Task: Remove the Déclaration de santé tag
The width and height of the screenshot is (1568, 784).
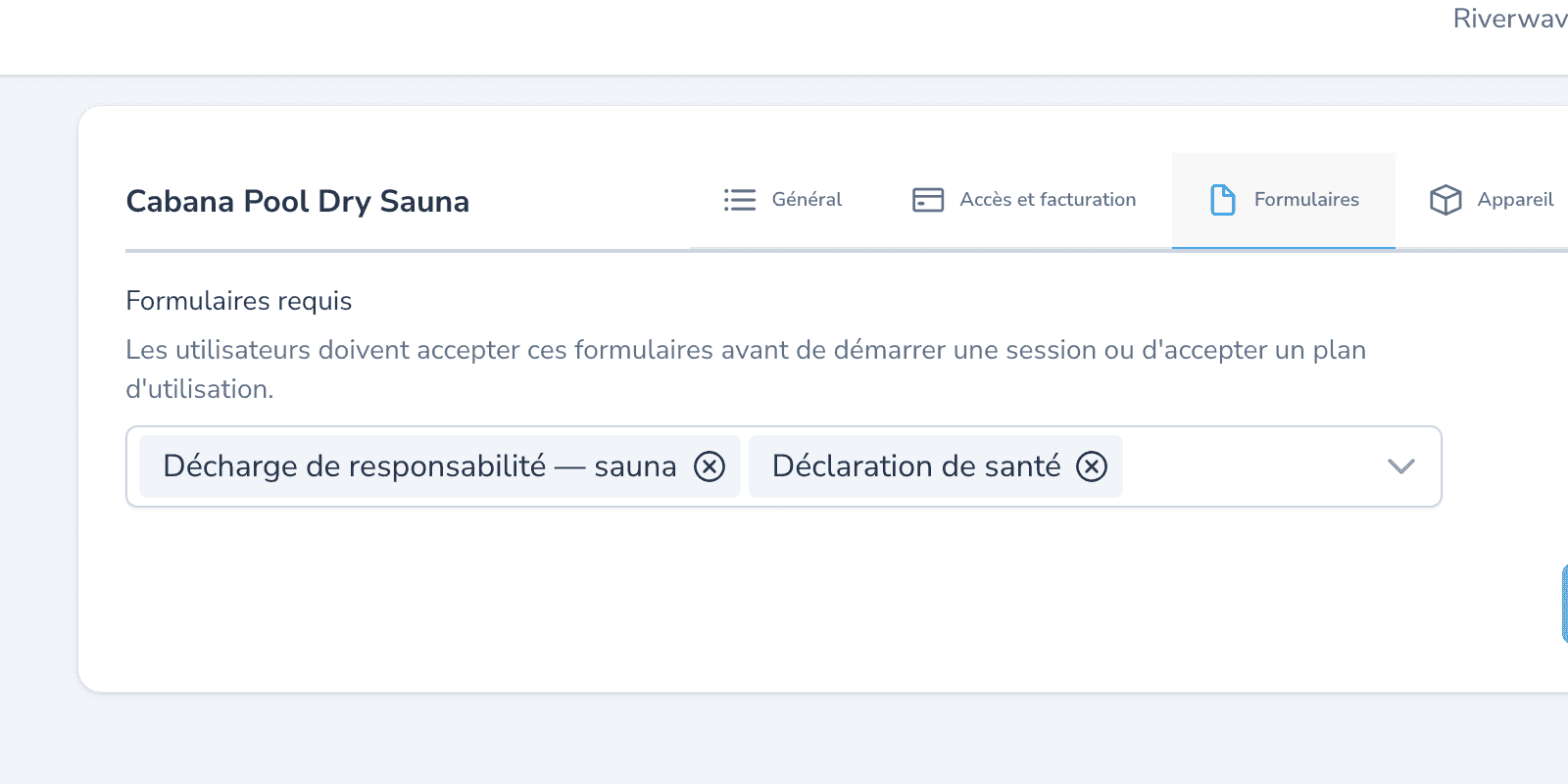Action: tap(1092, 466)
